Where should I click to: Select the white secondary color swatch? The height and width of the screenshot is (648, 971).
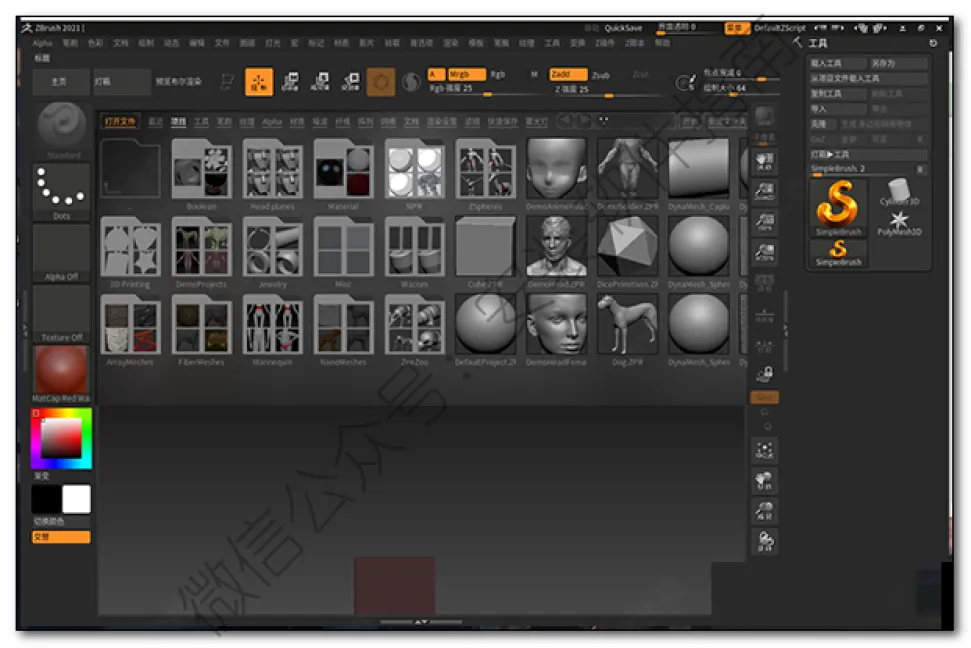(x=76, y=499)
